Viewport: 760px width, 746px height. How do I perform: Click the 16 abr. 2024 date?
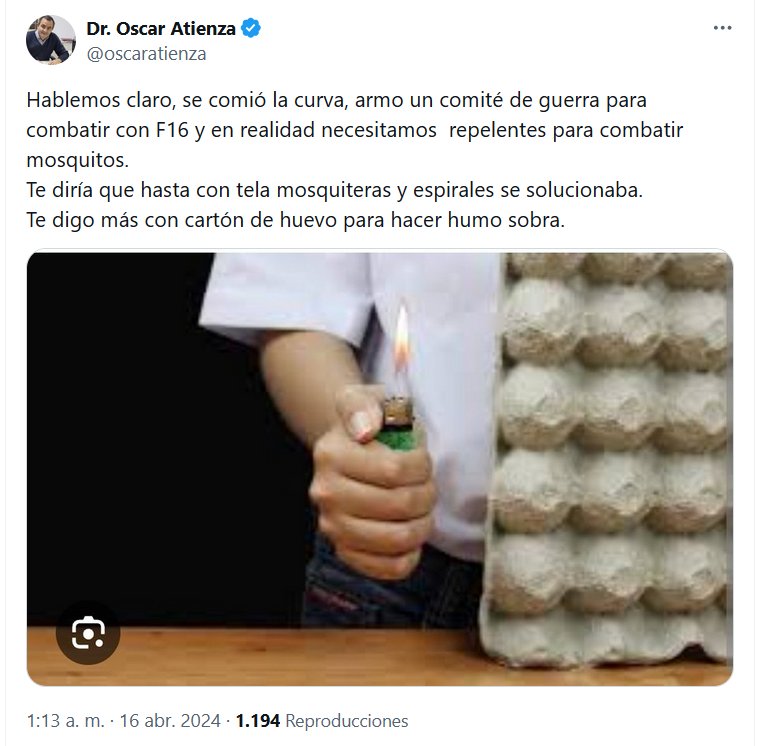170,721
